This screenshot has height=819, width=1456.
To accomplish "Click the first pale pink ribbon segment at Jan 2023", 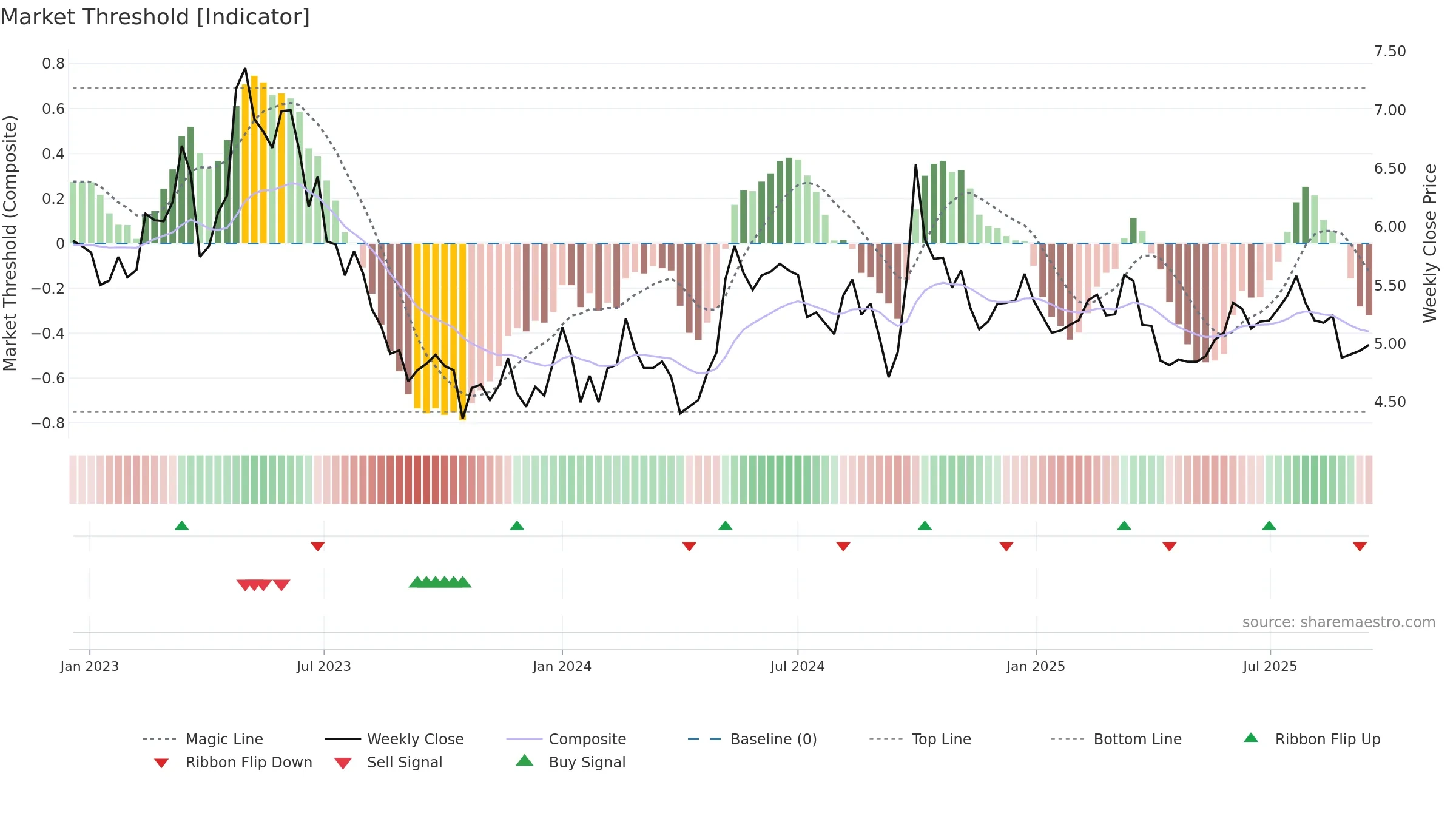I will [x=73, y=479].
